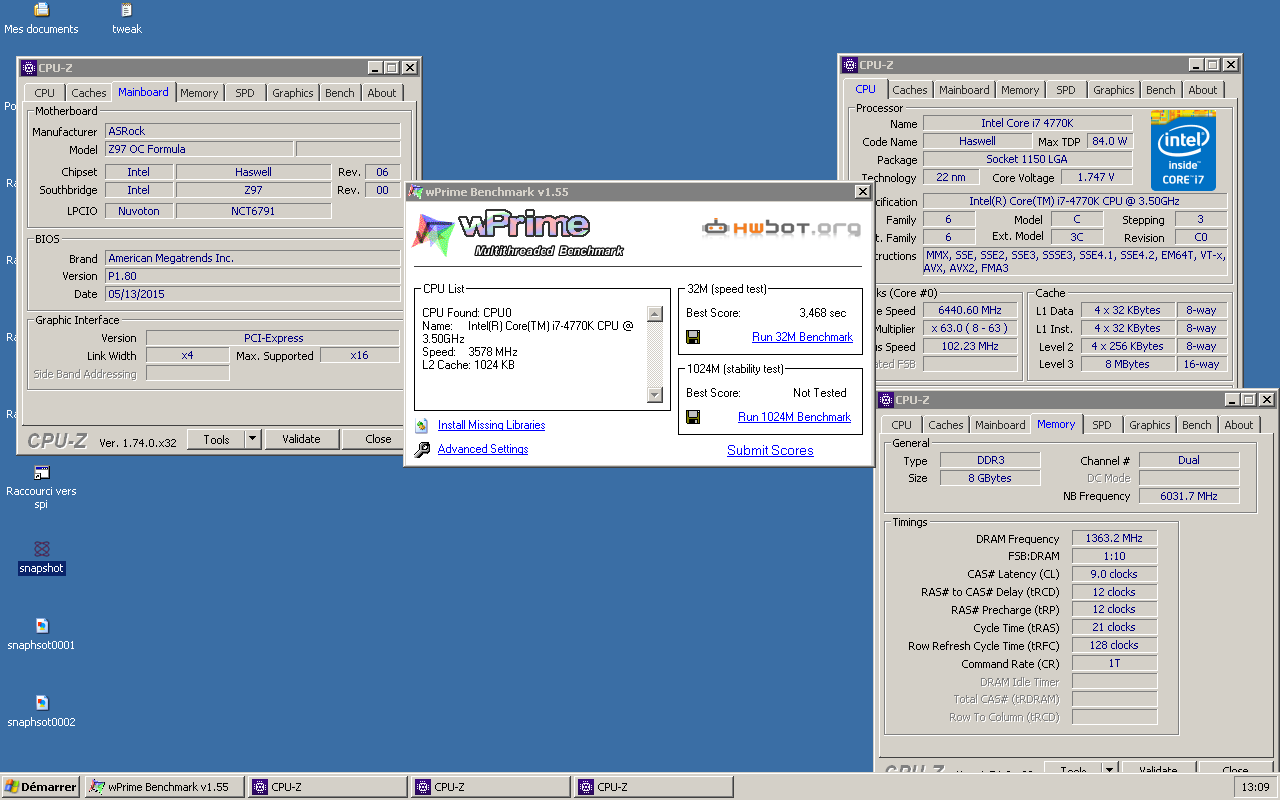1280x800 pixels.
Task: Open SPD tab in Mainboard CPU-Z window
Action: coord(245,93)
